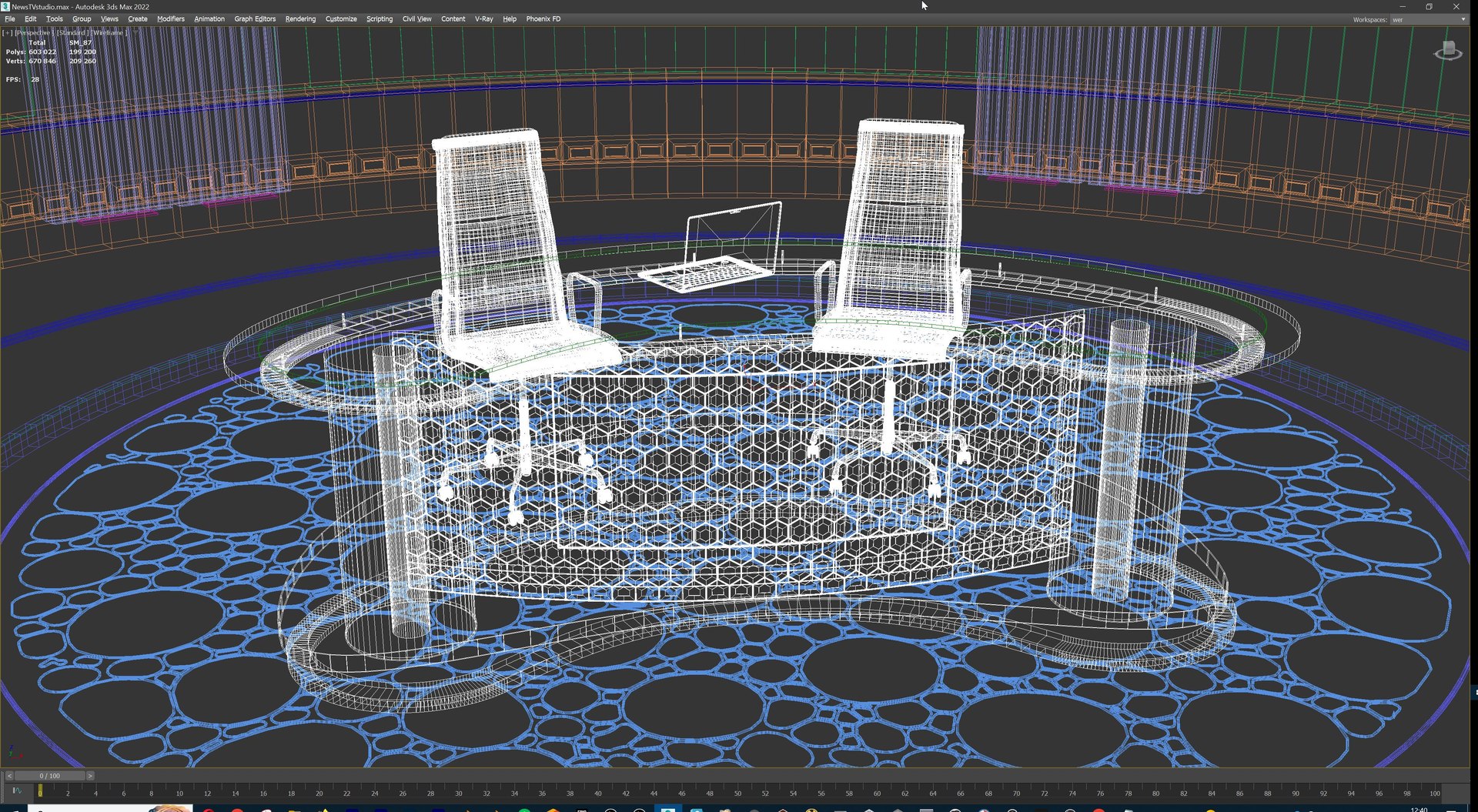1478x812 pixels.
Task: Open the Create menu
Action: pos(138,18)
